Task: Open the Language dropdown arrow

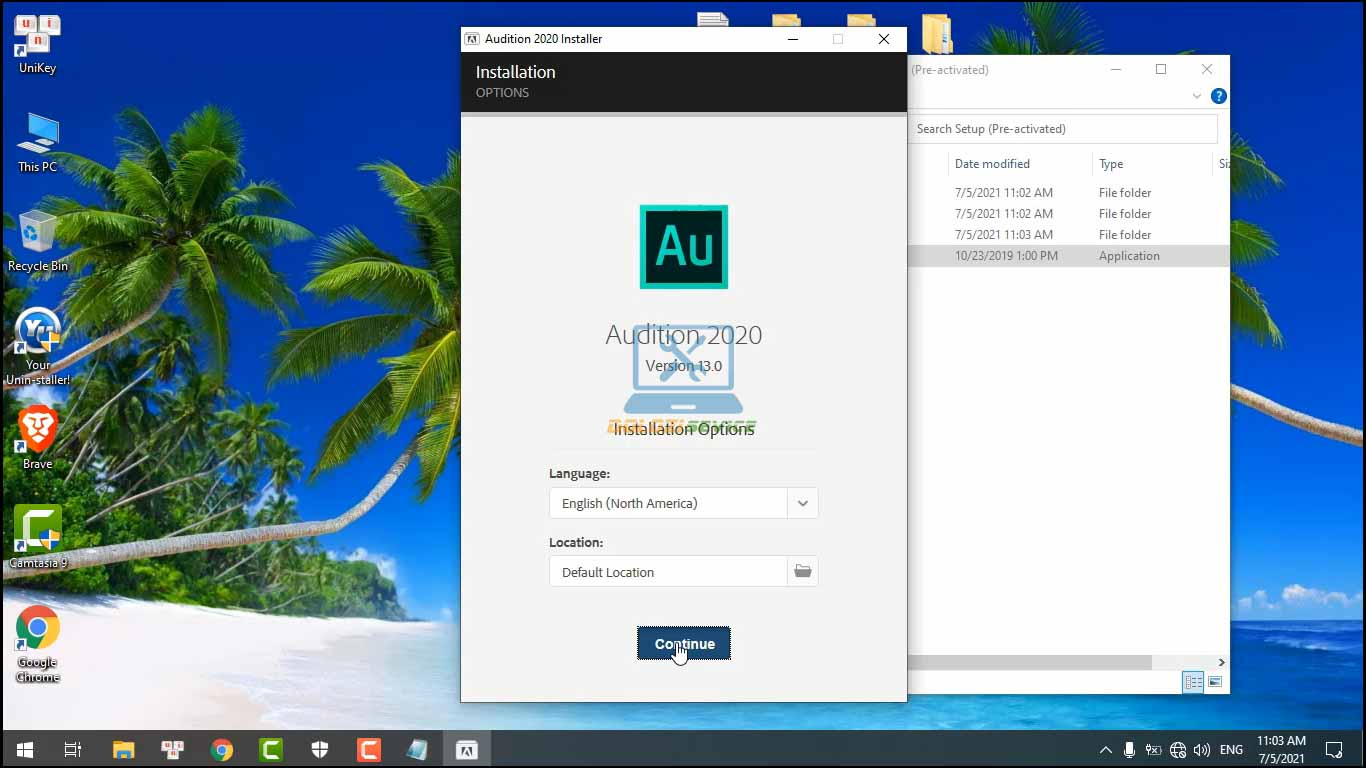Action: click(x=802, y=503)
